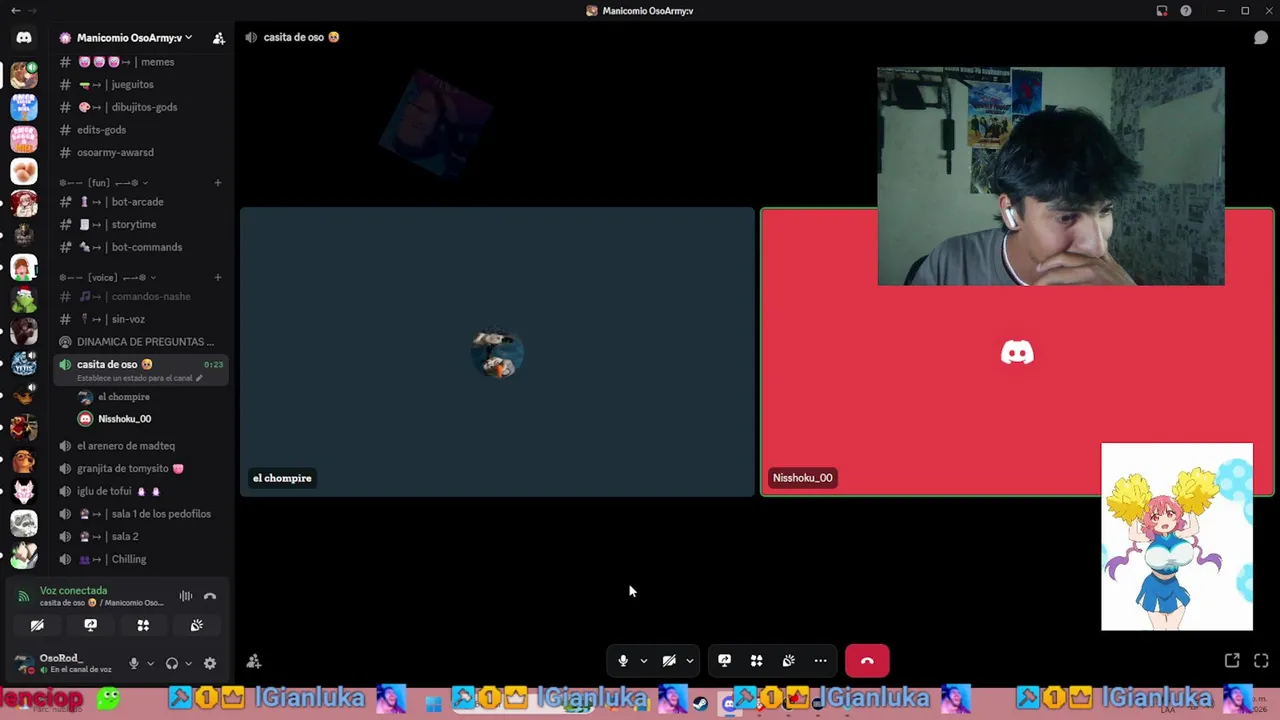Join the sala 2 voice channel
The image size is (1280, 720).
click(x=142, y=537)
